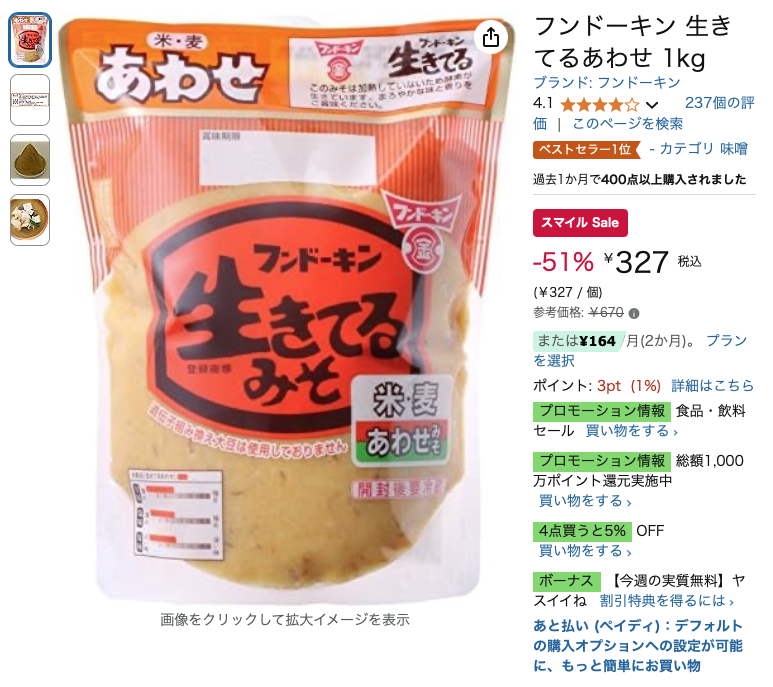Screen dimensions: 773x687
Task: Click the reference price info icon
Action: click(x=634, y=313)
